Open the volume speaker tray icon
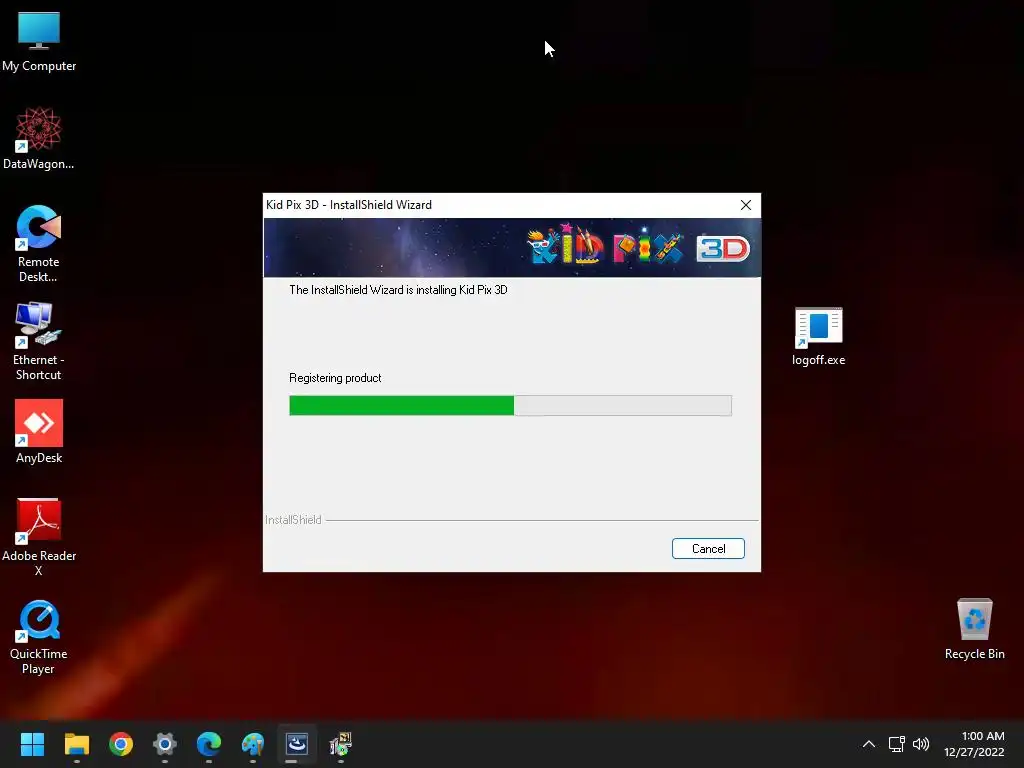The height and width of the screenshot is (768, 1024). click(x=921, y=744)
